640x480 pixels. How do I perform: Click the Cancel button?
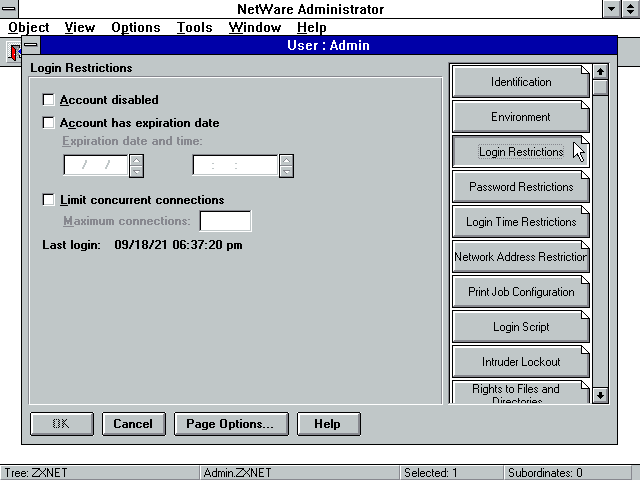133,424
